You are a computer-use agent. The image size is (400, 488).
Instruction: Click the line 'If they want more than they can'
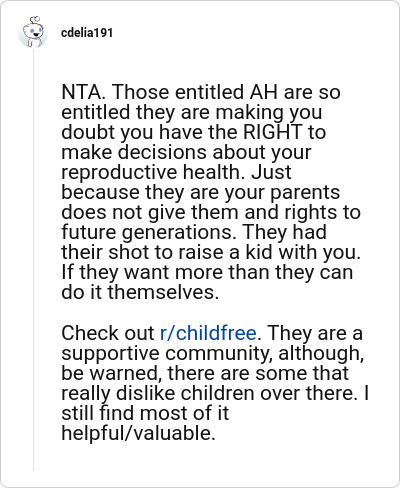point(207,273)
